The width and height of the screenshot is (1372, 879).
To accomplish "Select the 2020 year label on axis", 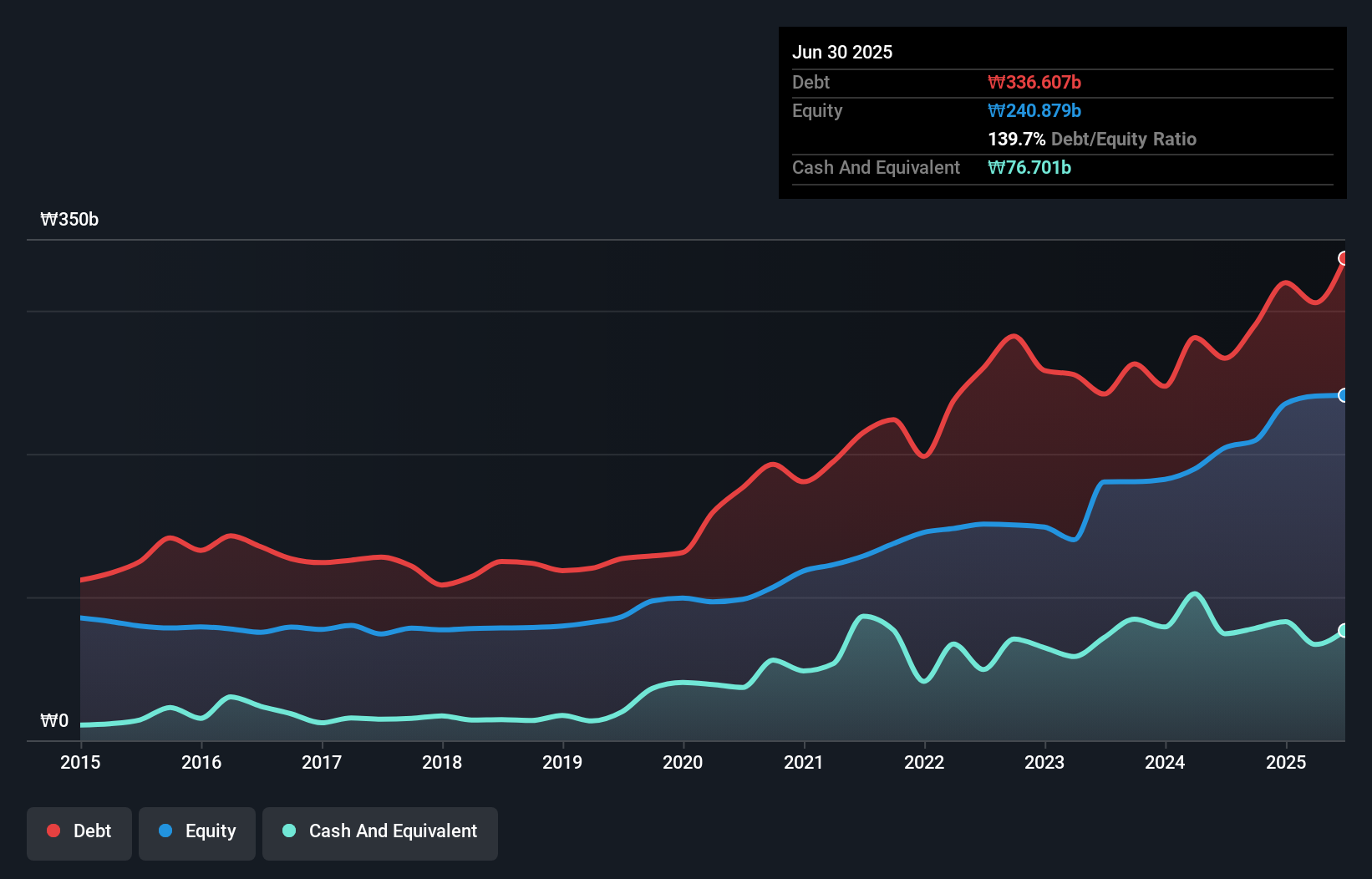I will [683, 763].
